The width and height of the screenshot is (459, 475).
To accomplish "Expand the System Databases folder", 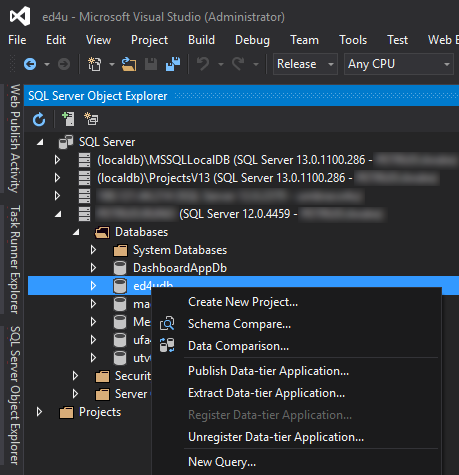I will tap(93, 250).
